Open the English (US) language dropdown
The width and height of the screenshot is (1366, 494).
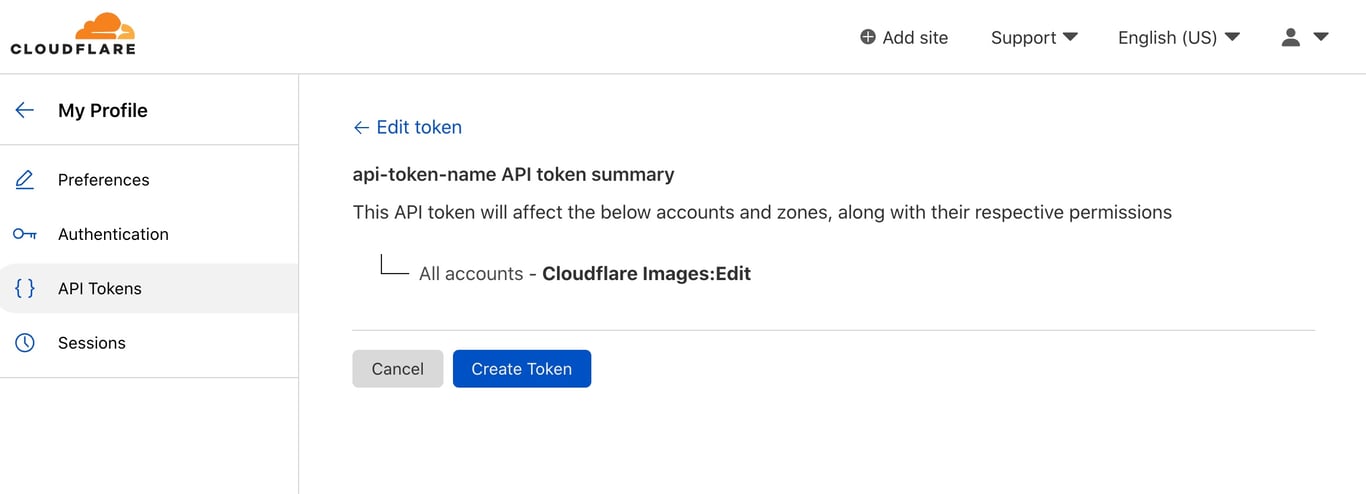point(1178,37)
